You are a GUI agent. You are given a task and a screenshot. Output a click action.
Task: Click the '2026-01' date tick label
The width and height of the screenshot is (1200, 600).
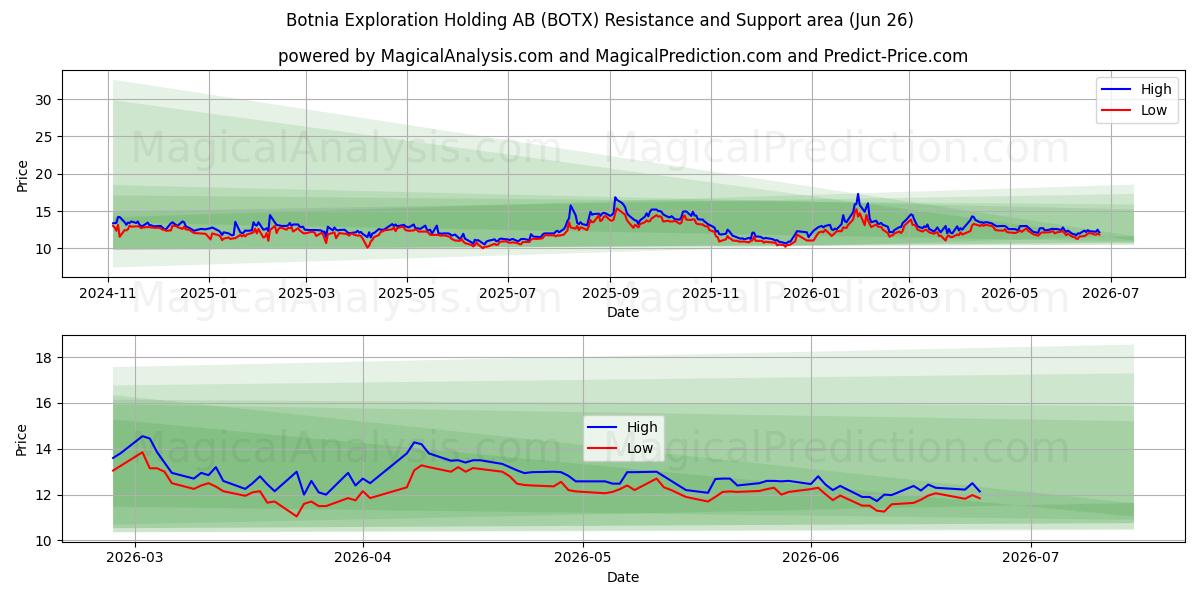[x=811, y=295]
